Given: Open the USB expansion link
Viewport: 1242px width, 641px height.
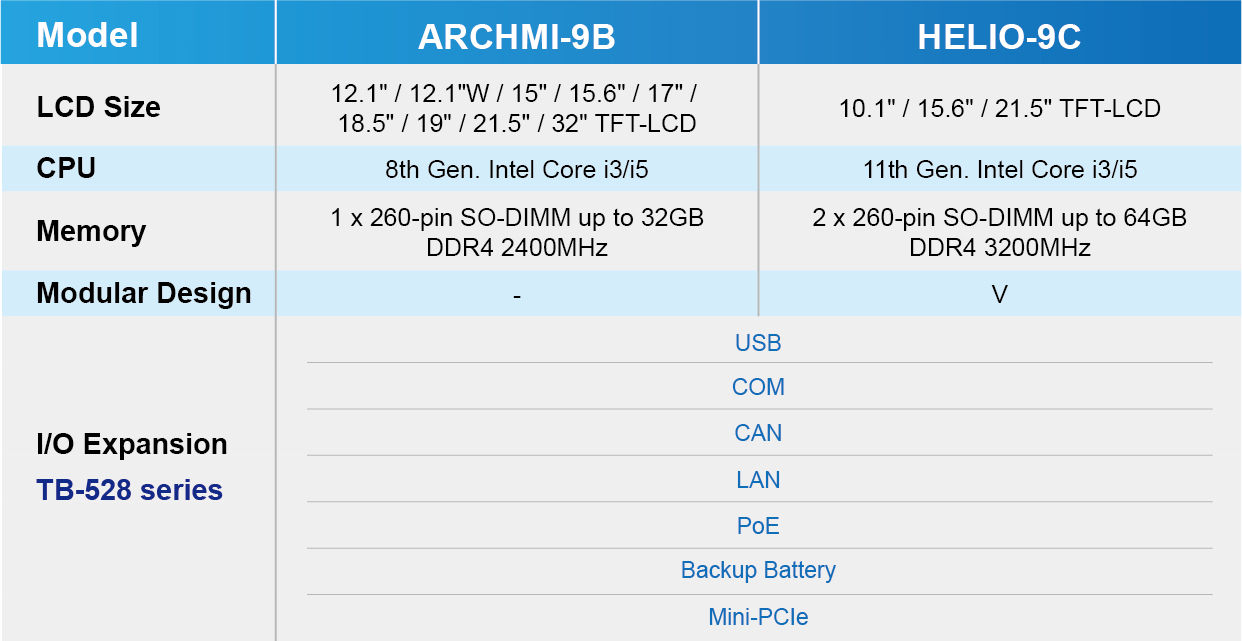Looking at the screenshot, I should (x=758, y=343).
